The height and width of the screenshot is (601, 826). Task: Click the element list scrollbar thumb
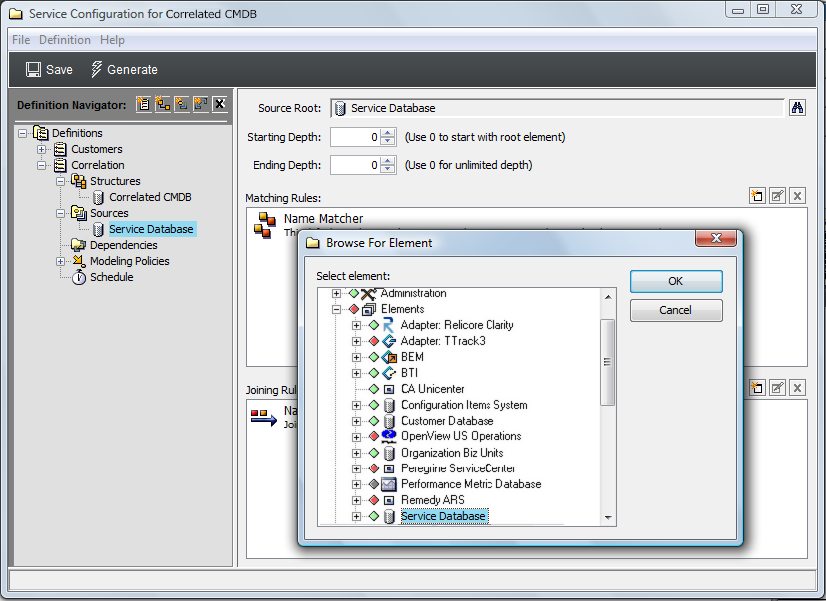(607, 362)
